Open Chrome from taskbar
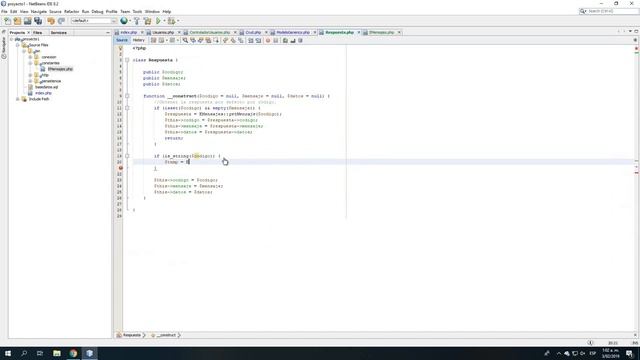 click(x=73, y=353)
